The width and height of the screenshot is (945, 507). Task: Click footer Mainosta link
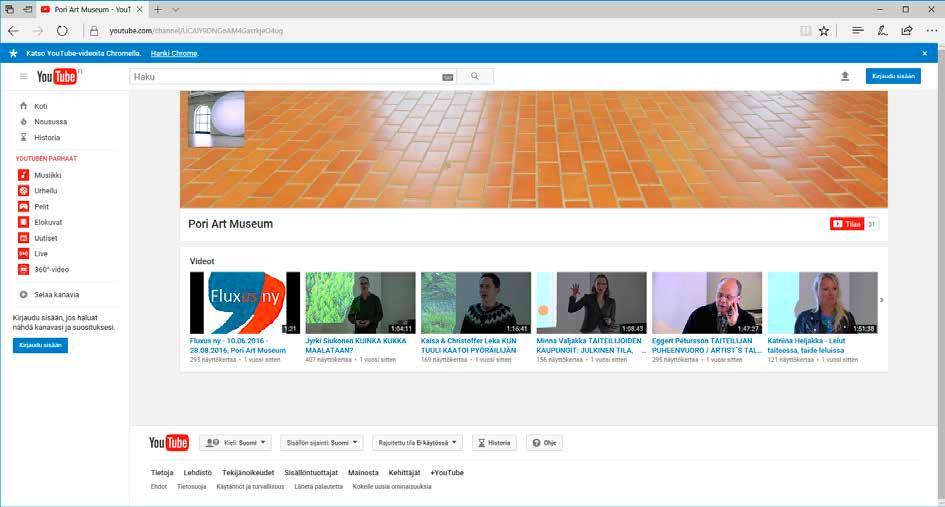[363, 473]
